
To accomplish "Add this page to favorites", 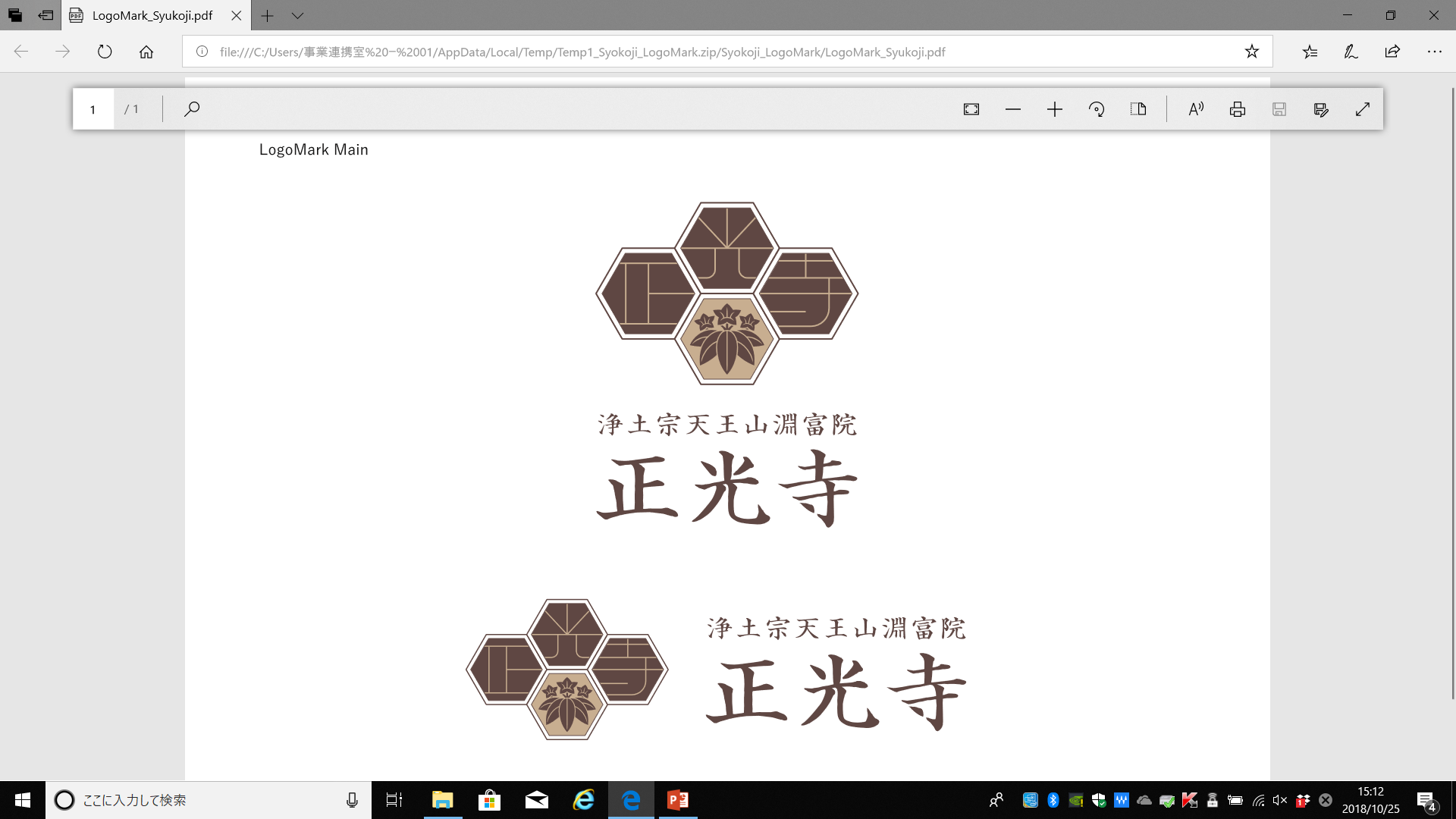I will coord(1252,52).
